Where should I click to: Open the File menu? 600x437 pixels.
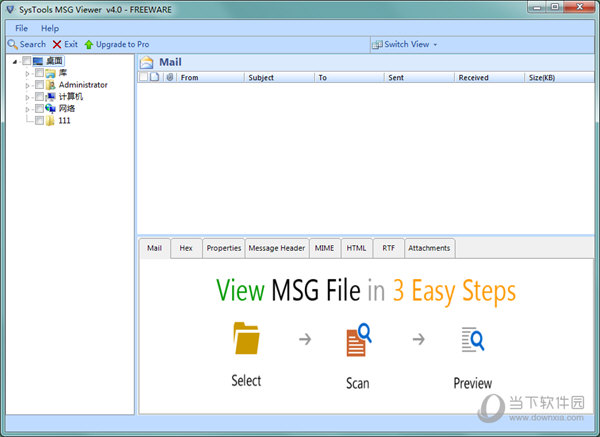[21, 28]
